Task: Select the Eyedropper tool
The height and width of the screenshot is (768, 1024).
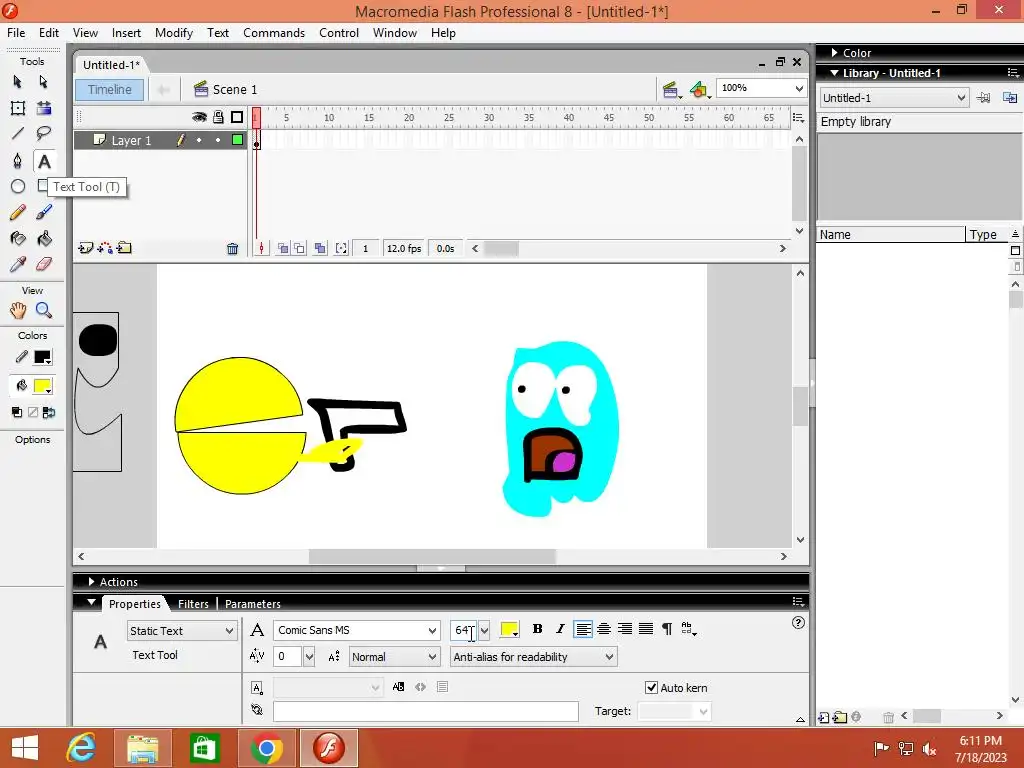Action: [x=18, y=264]
